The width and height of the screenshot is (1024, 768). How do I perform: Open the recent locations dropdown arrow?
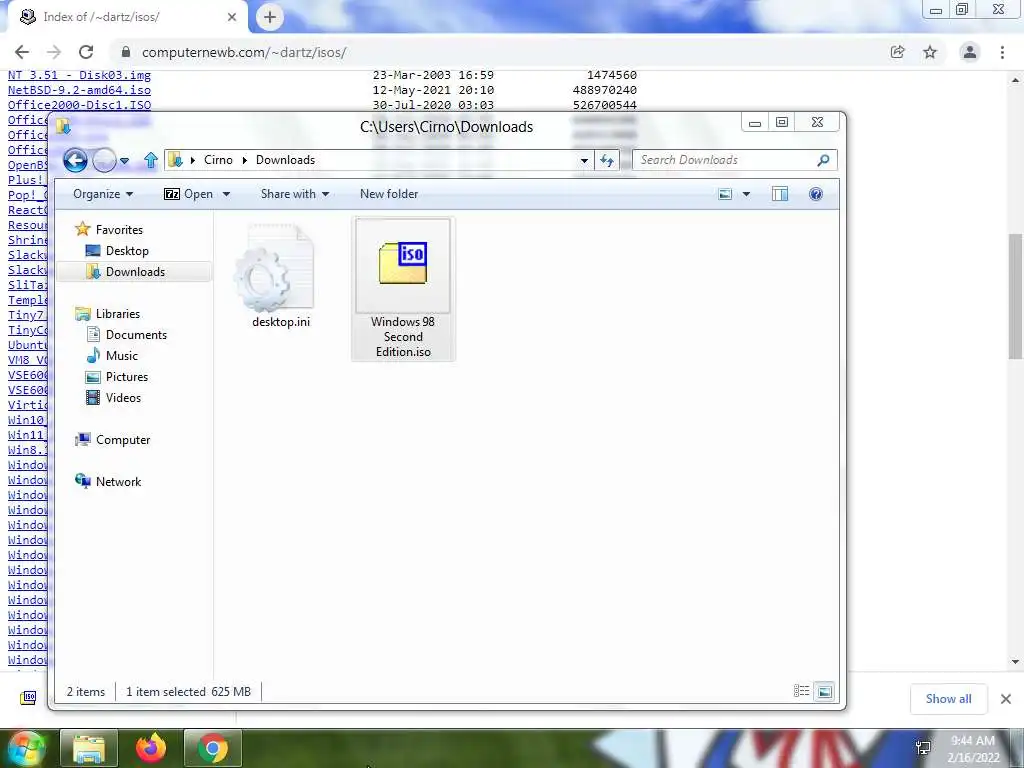click(124, 161)
